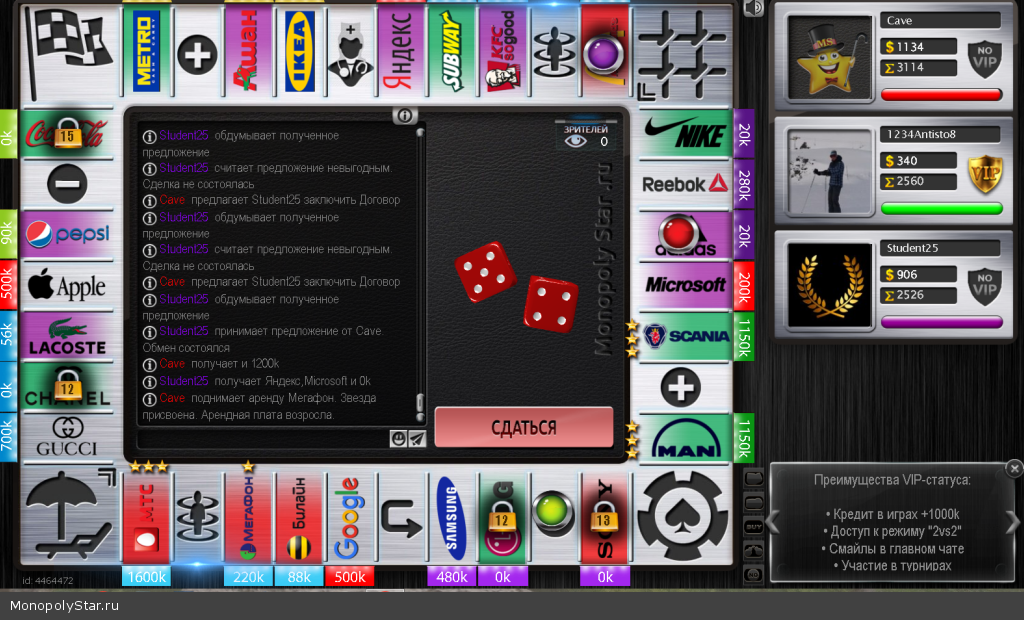Viewport: 1024px width, 620px height.
Task: Click the green ball token
Action: [x=553, y=511]
